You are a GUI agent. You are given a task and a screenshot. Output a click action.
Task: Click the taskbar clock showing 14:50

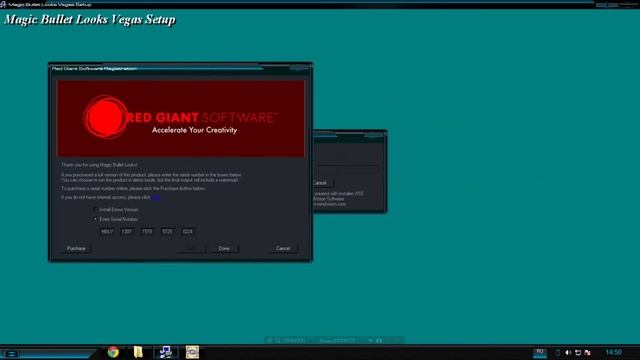(613, 352)
